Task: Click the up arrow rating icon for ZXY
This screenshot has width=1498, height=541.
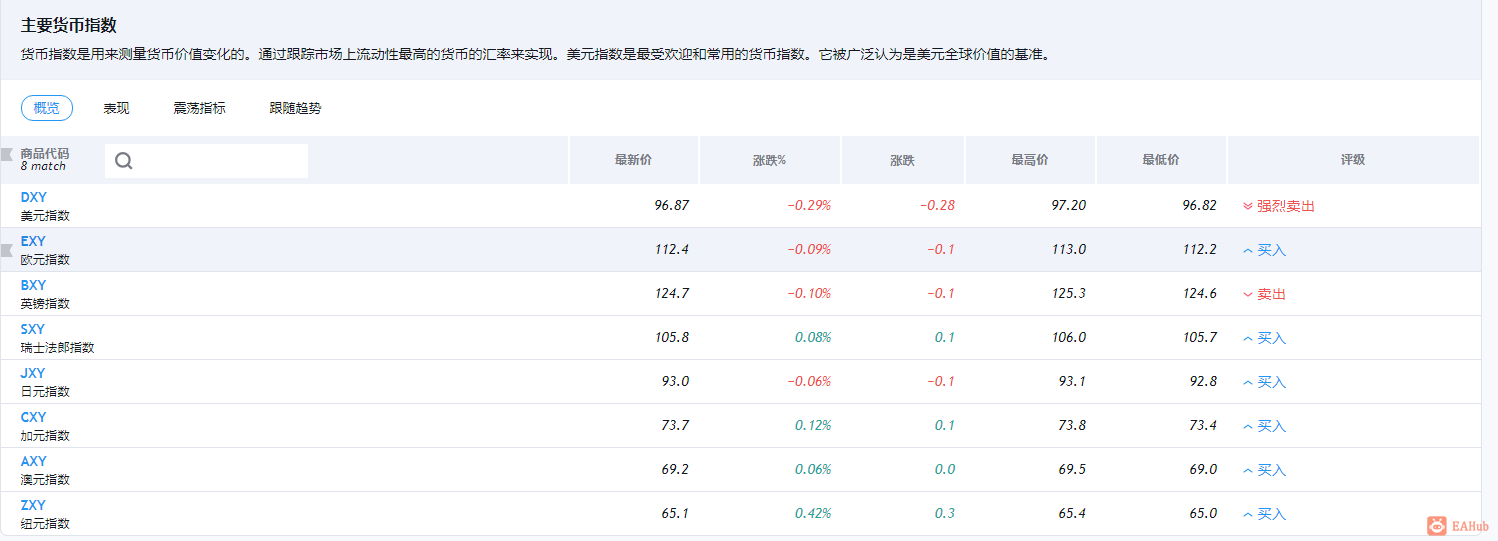Action: pos(1247,514)
